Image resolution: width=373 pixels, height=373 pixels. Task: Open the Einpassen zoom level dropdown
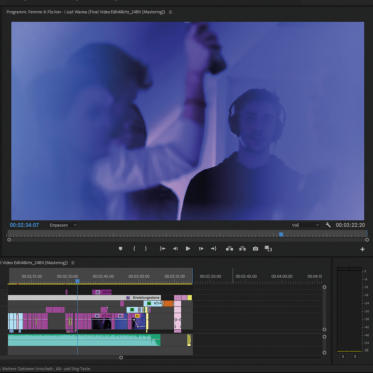(x=63, y=225)
